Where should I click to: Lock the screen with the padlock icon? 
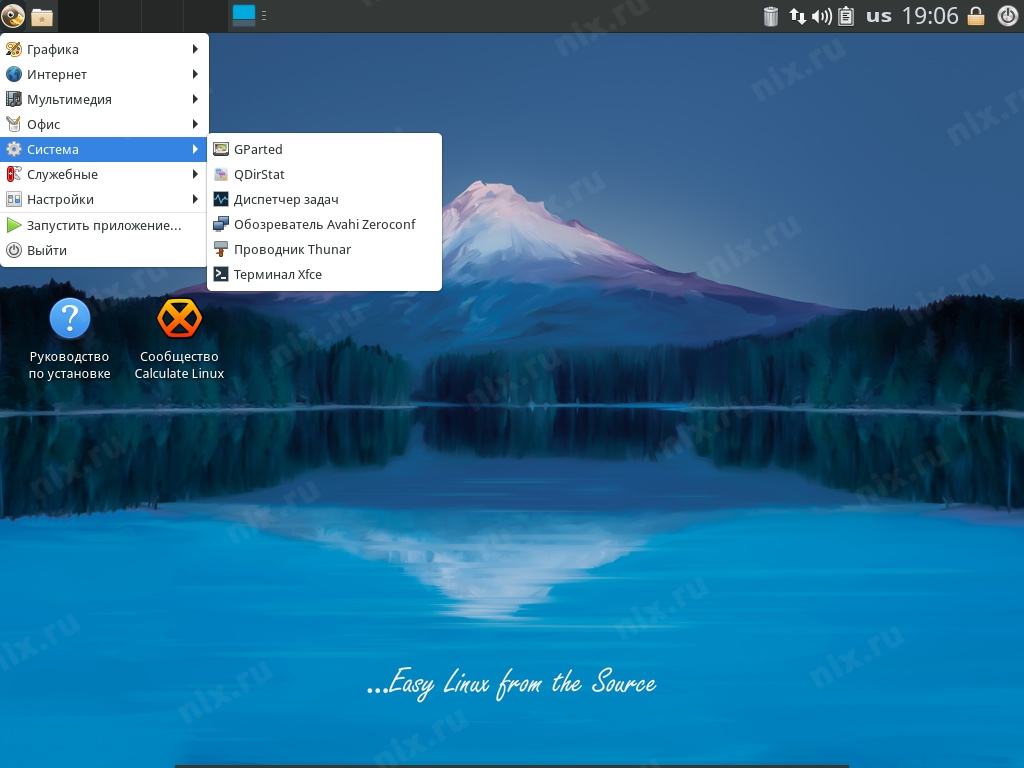coord(976,16)
